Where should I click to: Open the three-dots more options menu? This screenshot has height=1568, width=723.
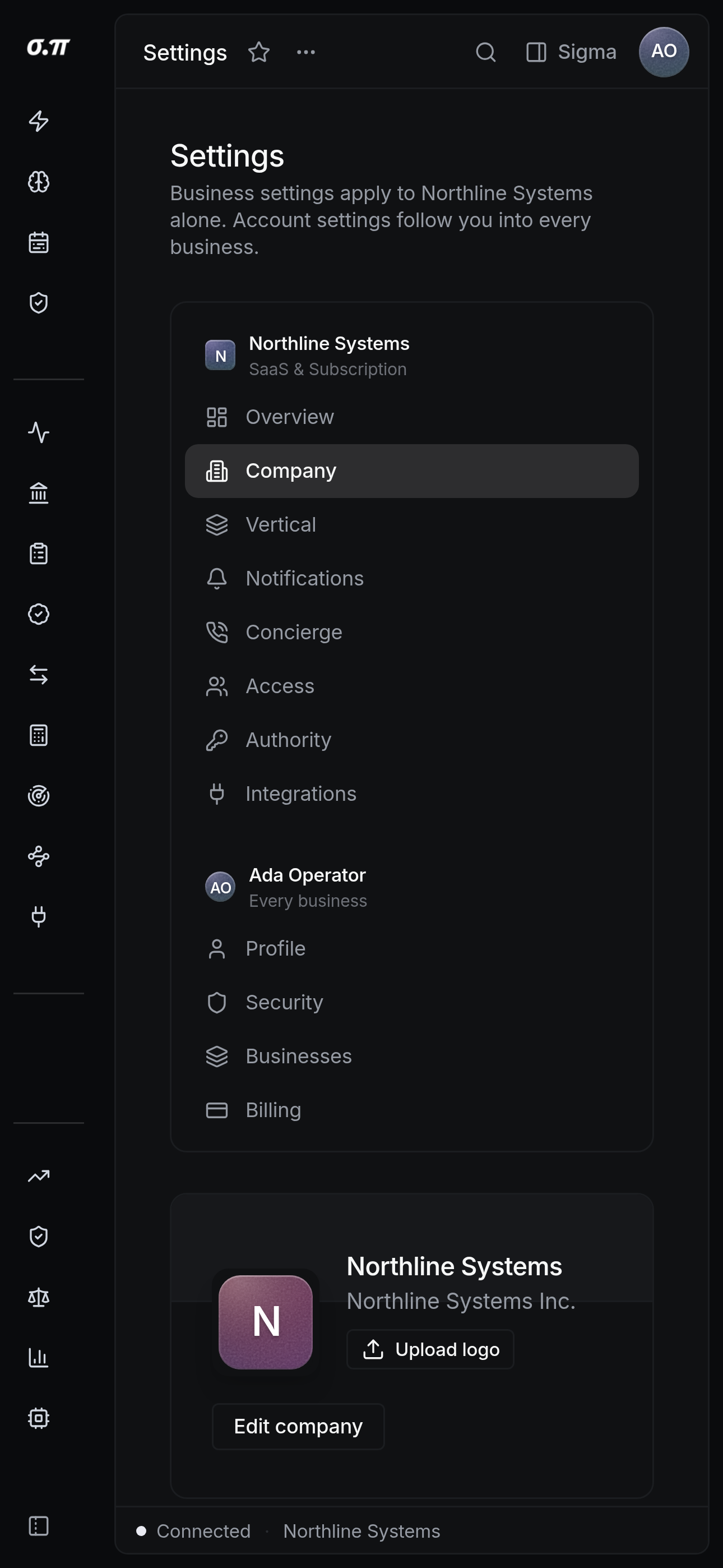(305, 52)
